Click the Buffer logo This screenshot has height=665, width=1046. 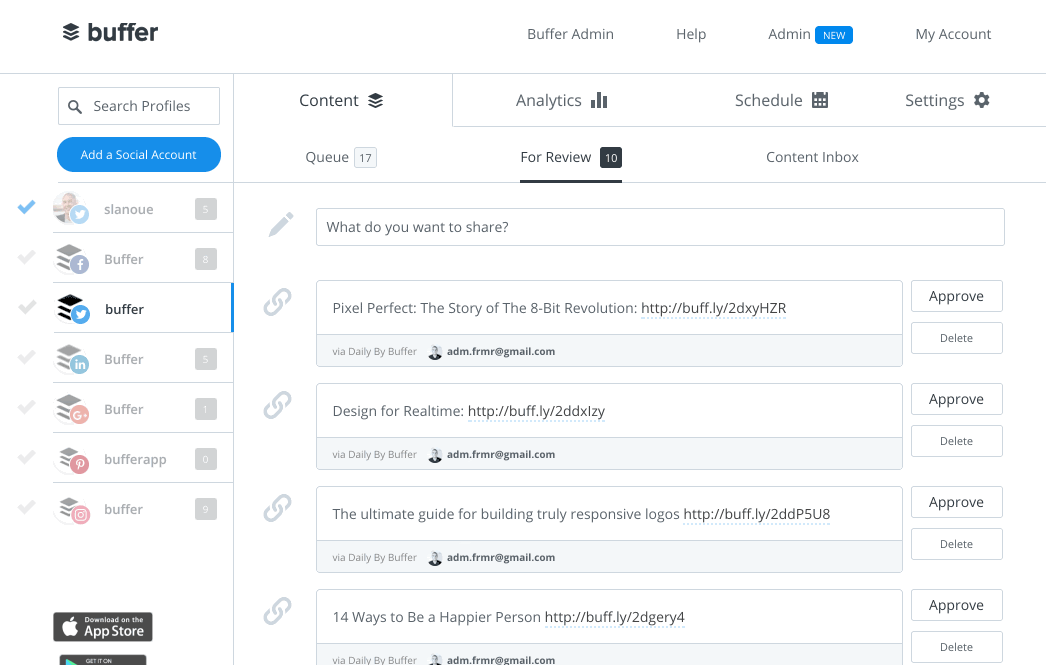click(110, 33)
